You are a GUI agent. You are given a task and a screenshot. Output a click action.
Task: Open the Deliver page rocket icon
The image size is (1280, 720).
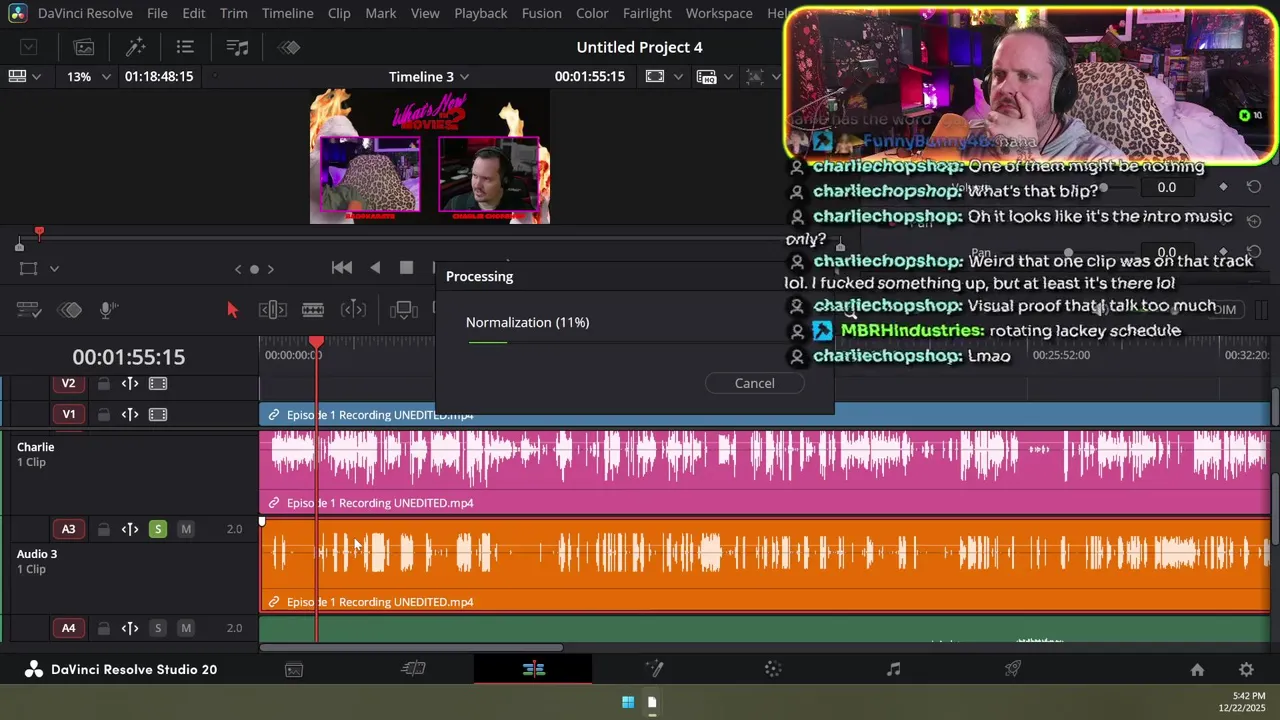pyautogui.click(x=1013, y=670)
